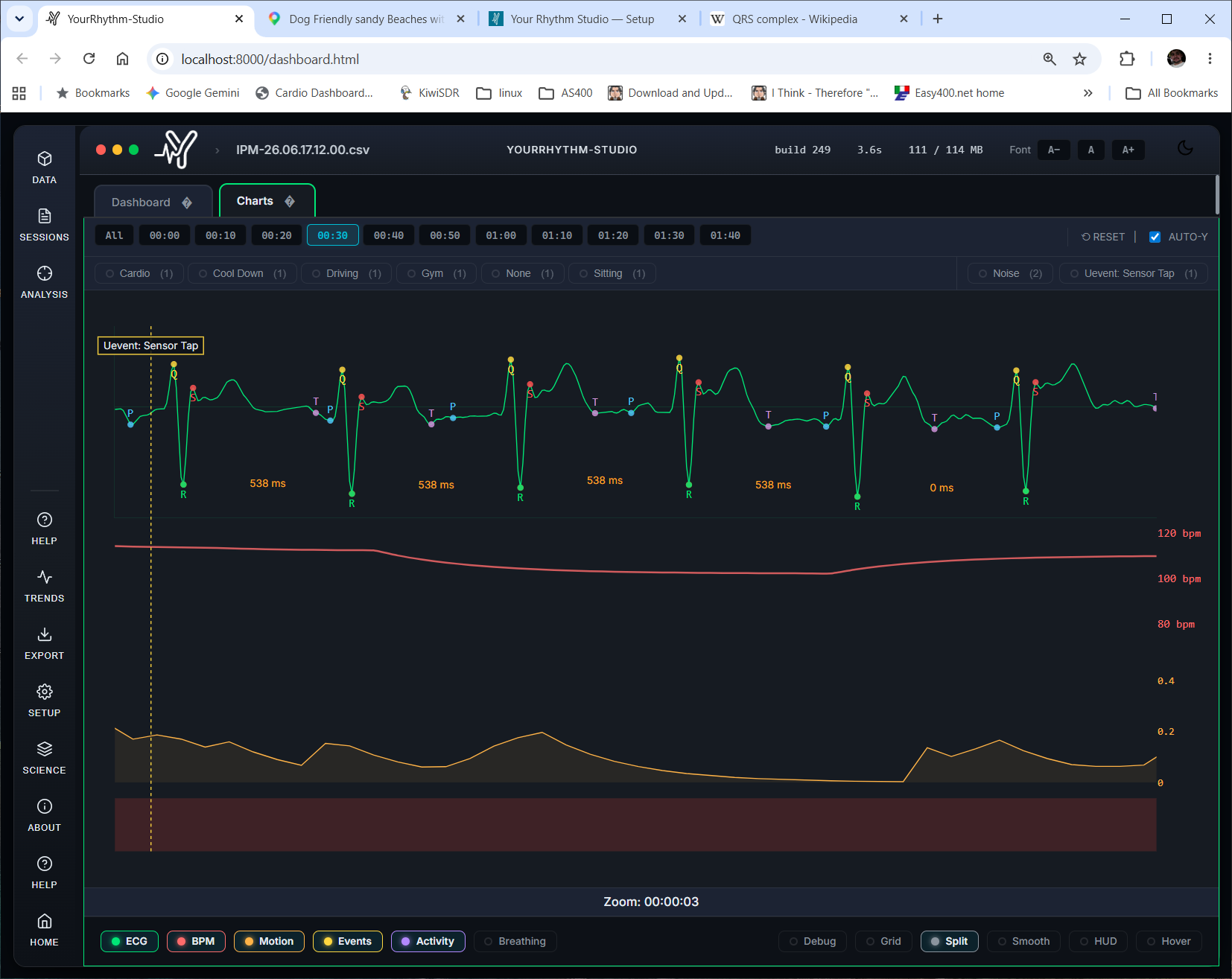Viewport: 1232px width, 979px height.
Task: Enable the Smooth option
Action: coord(1023,941)
